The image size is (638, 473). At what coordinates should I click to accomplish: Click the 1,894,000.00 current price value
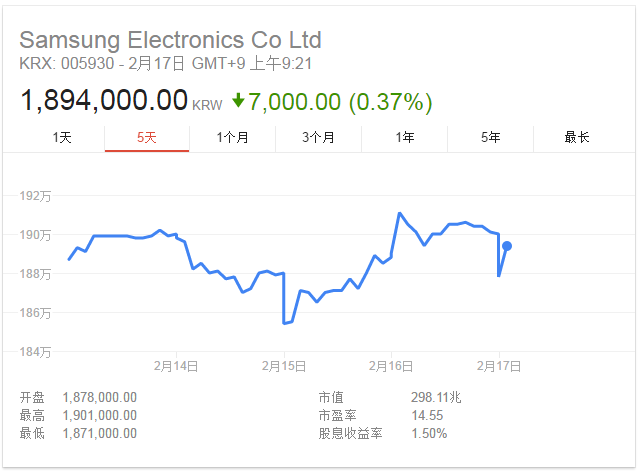click(x=104, y=100)
